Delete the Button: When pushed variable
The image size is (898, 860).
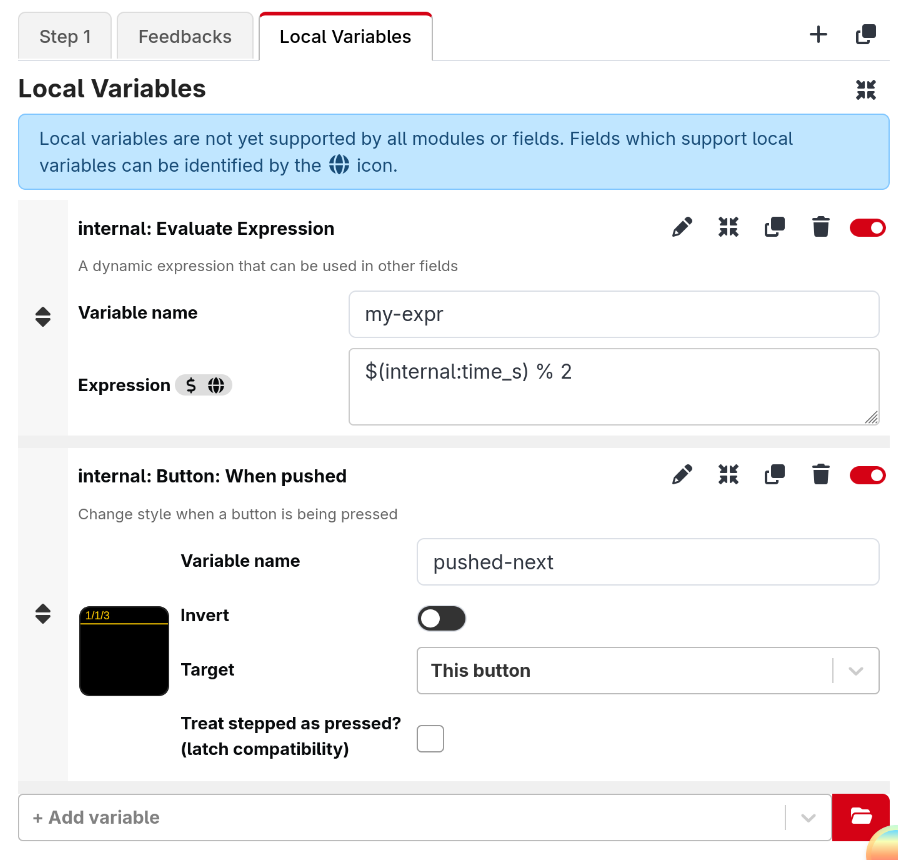[820, 475]
